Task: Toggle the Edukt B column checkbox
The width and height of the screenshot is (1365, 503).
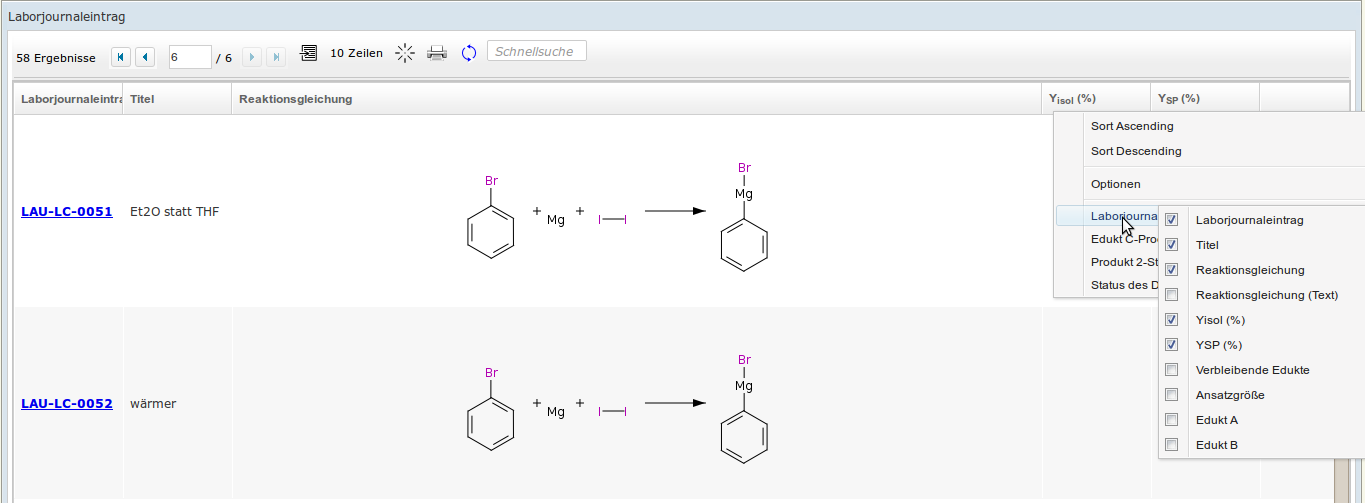Action: (x=1172, y=445)
